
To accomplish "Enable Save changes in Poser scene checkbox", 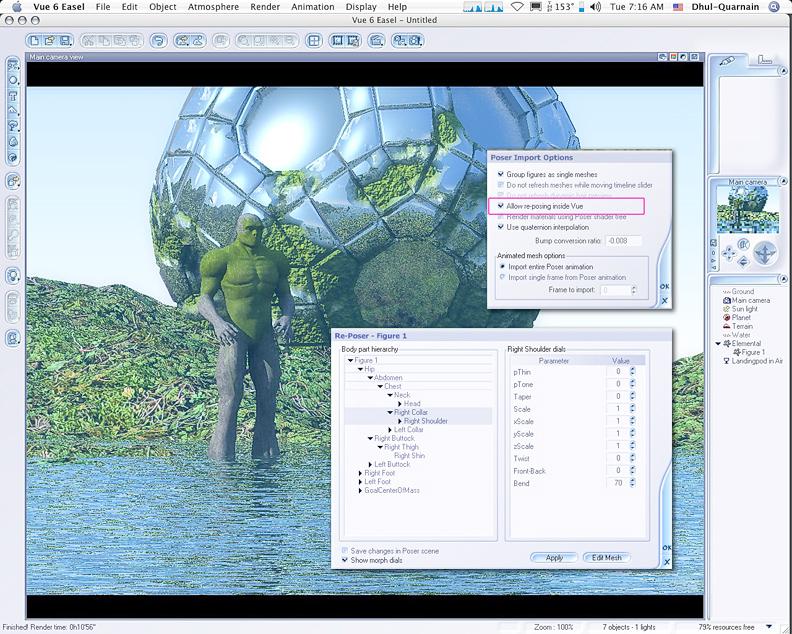I will click(x=345, y=550).
